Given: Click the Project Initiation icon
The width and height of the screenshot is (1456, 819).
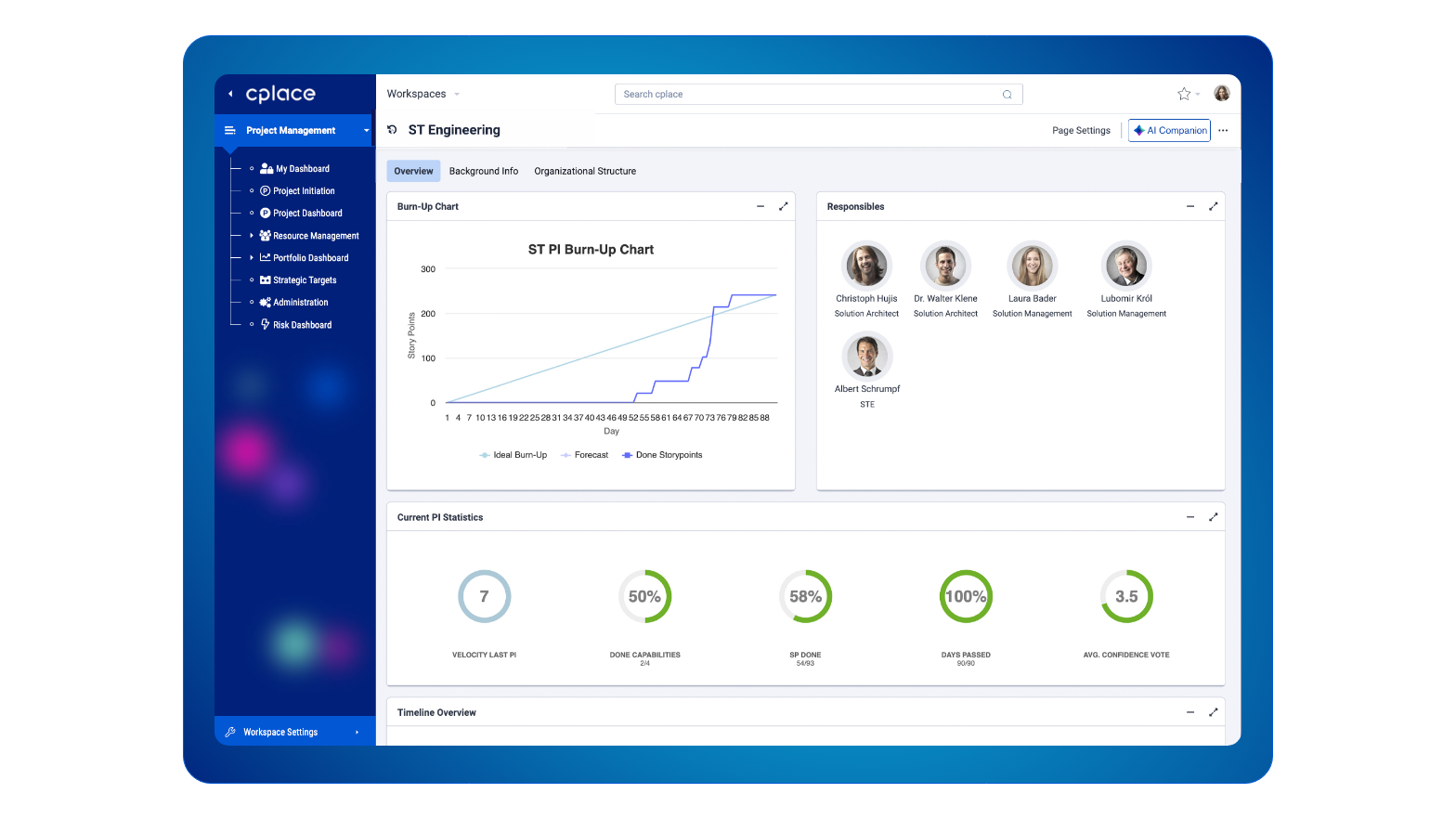Looking at the screenshot, I should click(x=266, y=191).
